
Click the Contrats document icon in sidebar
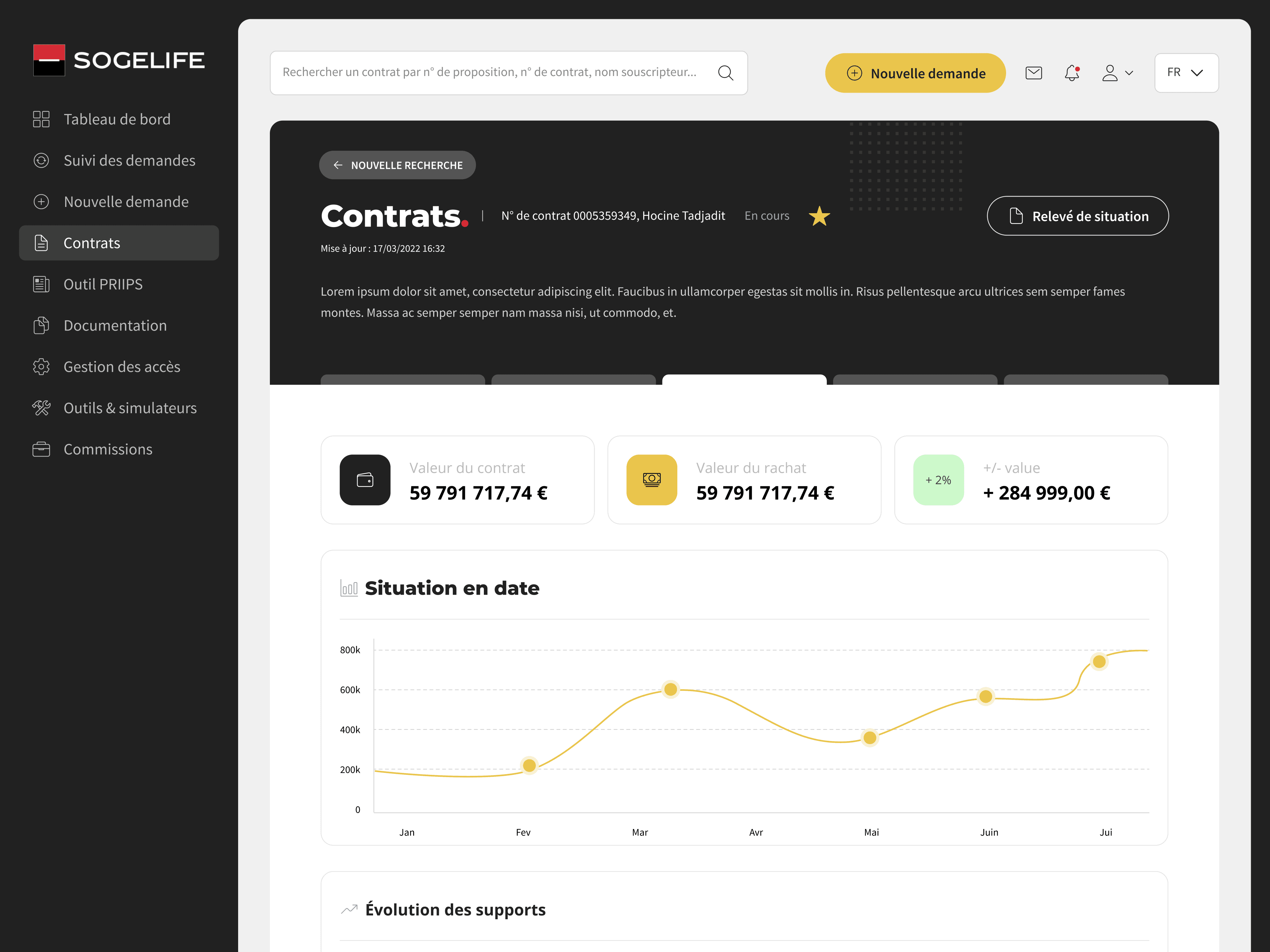(41, 243)
